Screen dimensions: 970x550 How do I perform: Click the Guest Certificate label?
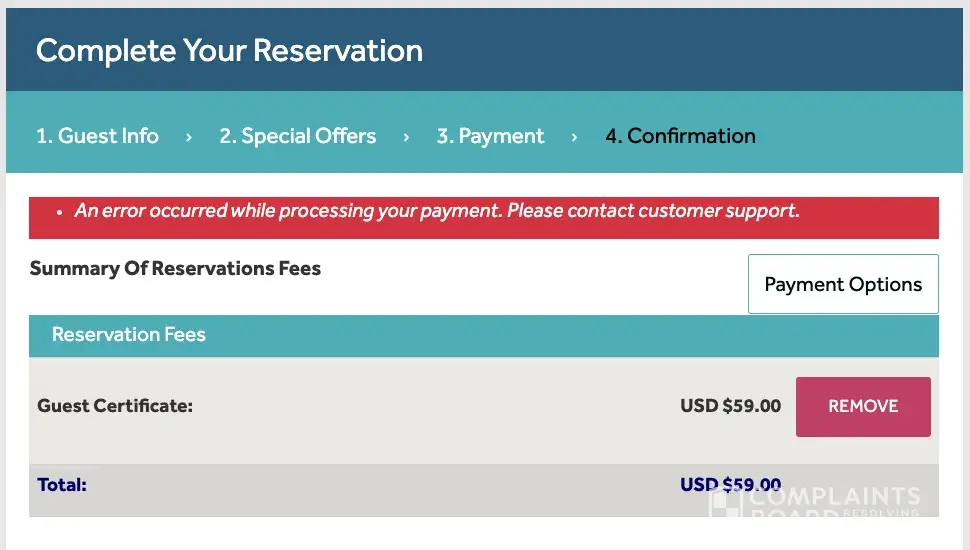point(115,406)
